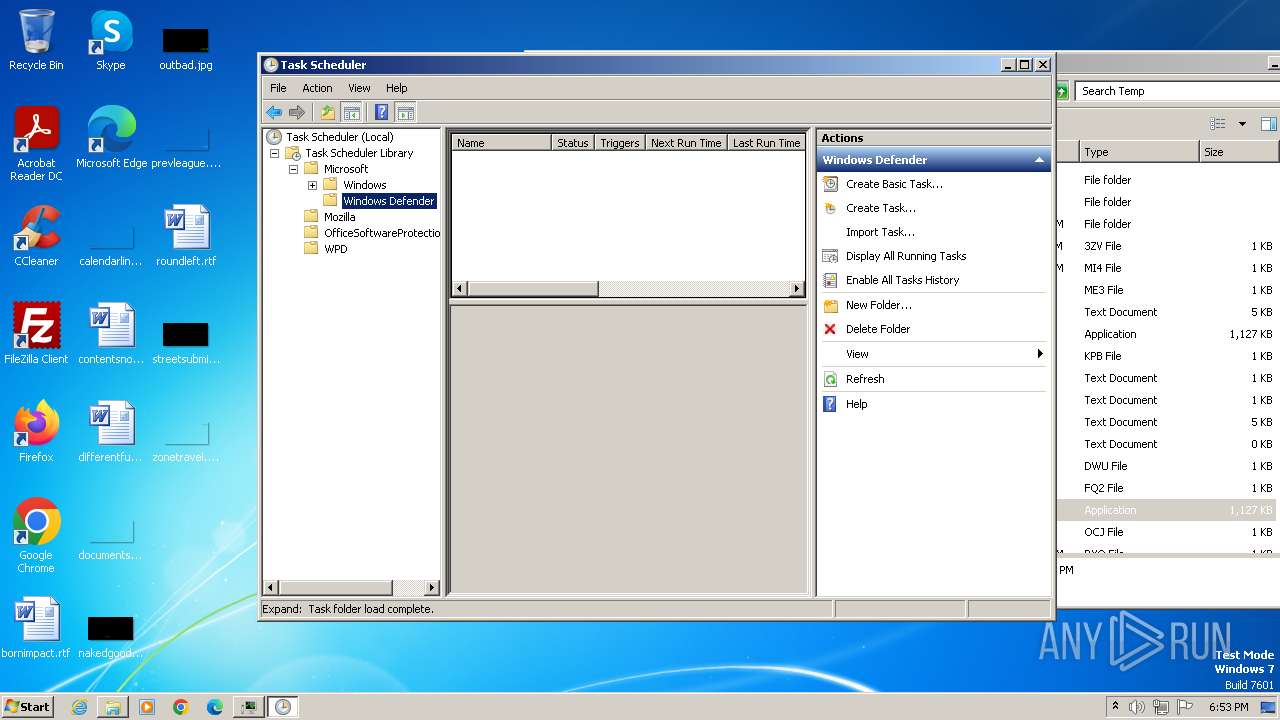Viewport: 1280px width, 720px height.
Task: Select Google Chrome desktop shortcut
Action: (36, 536)
